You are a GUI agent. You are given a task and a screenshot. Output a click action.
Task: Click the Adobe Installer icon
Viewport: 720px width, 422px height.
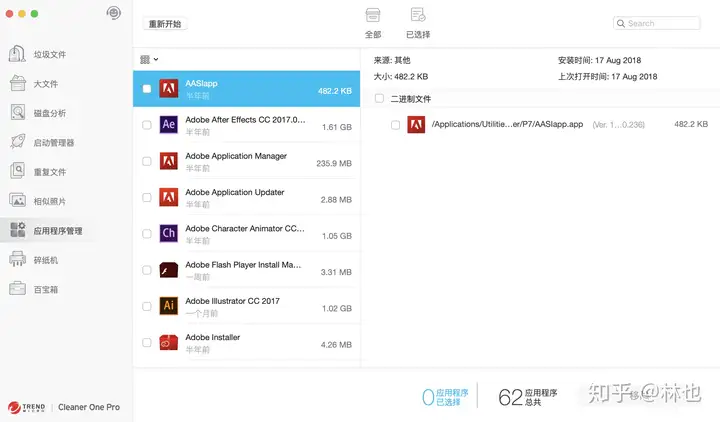point(169,343)
